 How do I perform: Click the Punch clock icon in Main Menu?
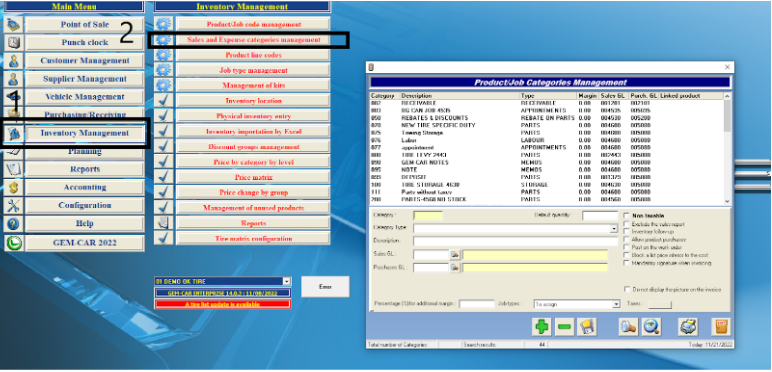pos(13,43)
